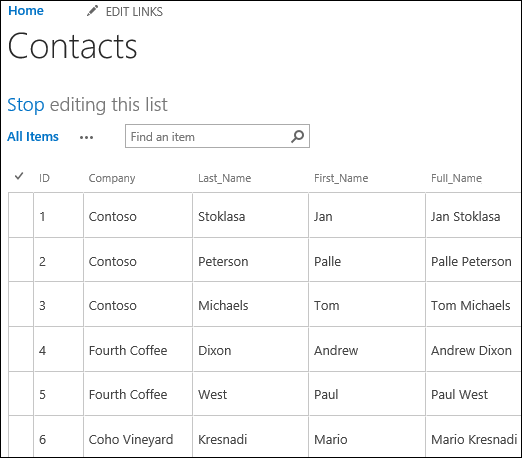Click EDIT LINKS
The height and width of the screenshot is (458, 522).
134,12
